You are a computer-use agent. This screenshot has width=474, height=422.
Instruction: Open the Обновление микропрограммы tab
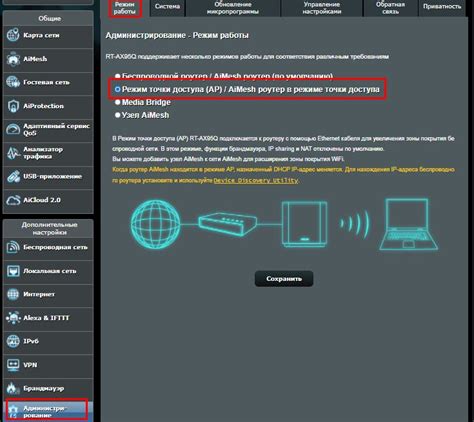click(x=233, y=7)
